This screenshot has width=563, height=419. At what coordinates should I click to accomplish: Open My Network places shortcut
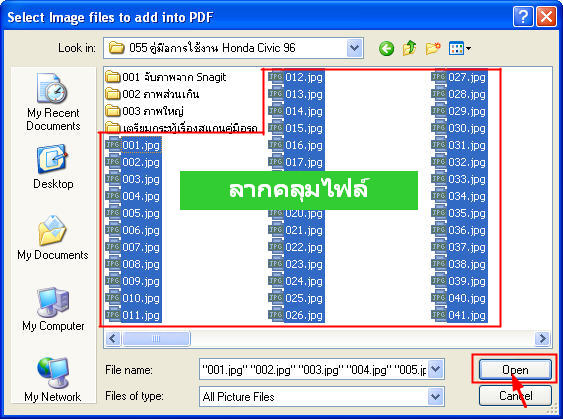(x=53, y=380)
